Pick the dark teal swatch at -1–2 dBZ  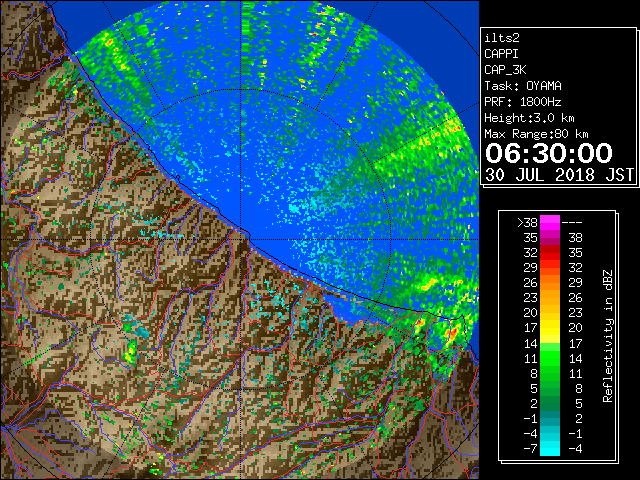click(x=550, y=418)
